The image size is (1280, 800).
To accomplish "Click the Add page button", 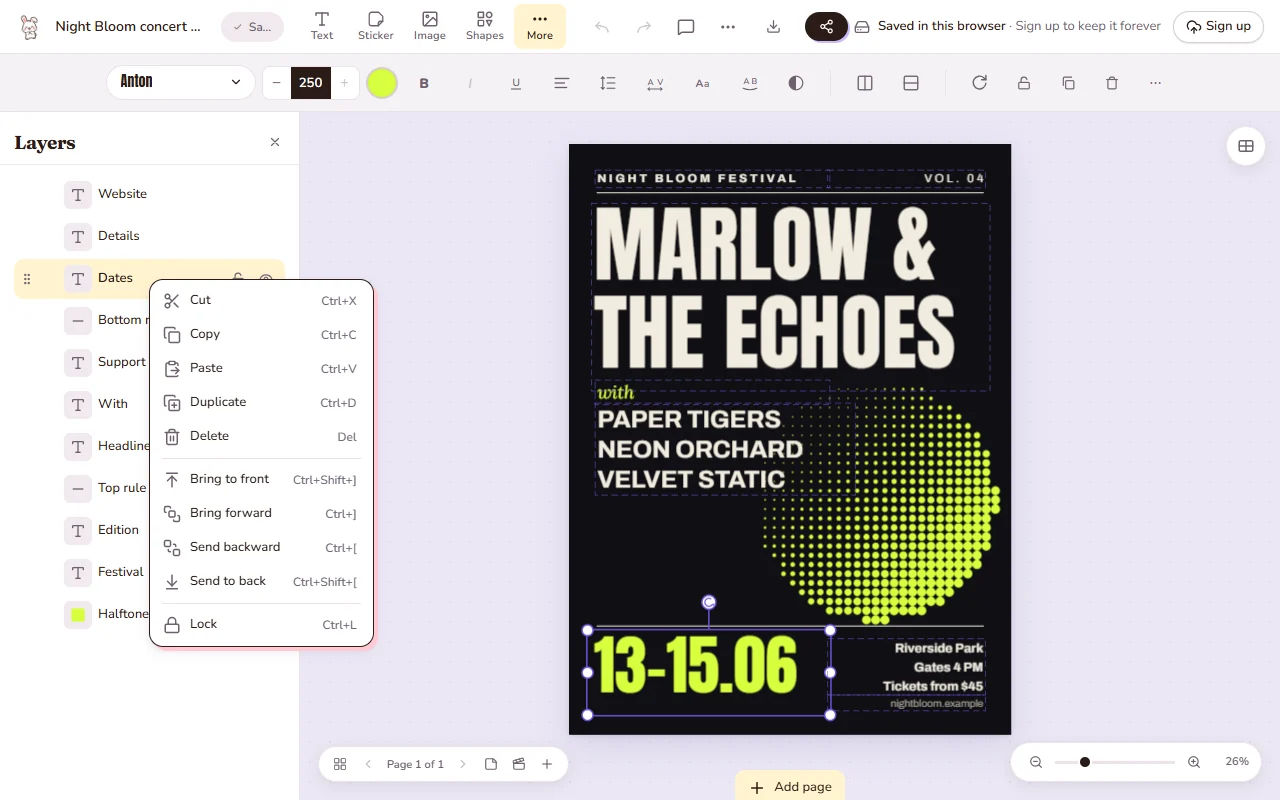I will pos(790,786).
